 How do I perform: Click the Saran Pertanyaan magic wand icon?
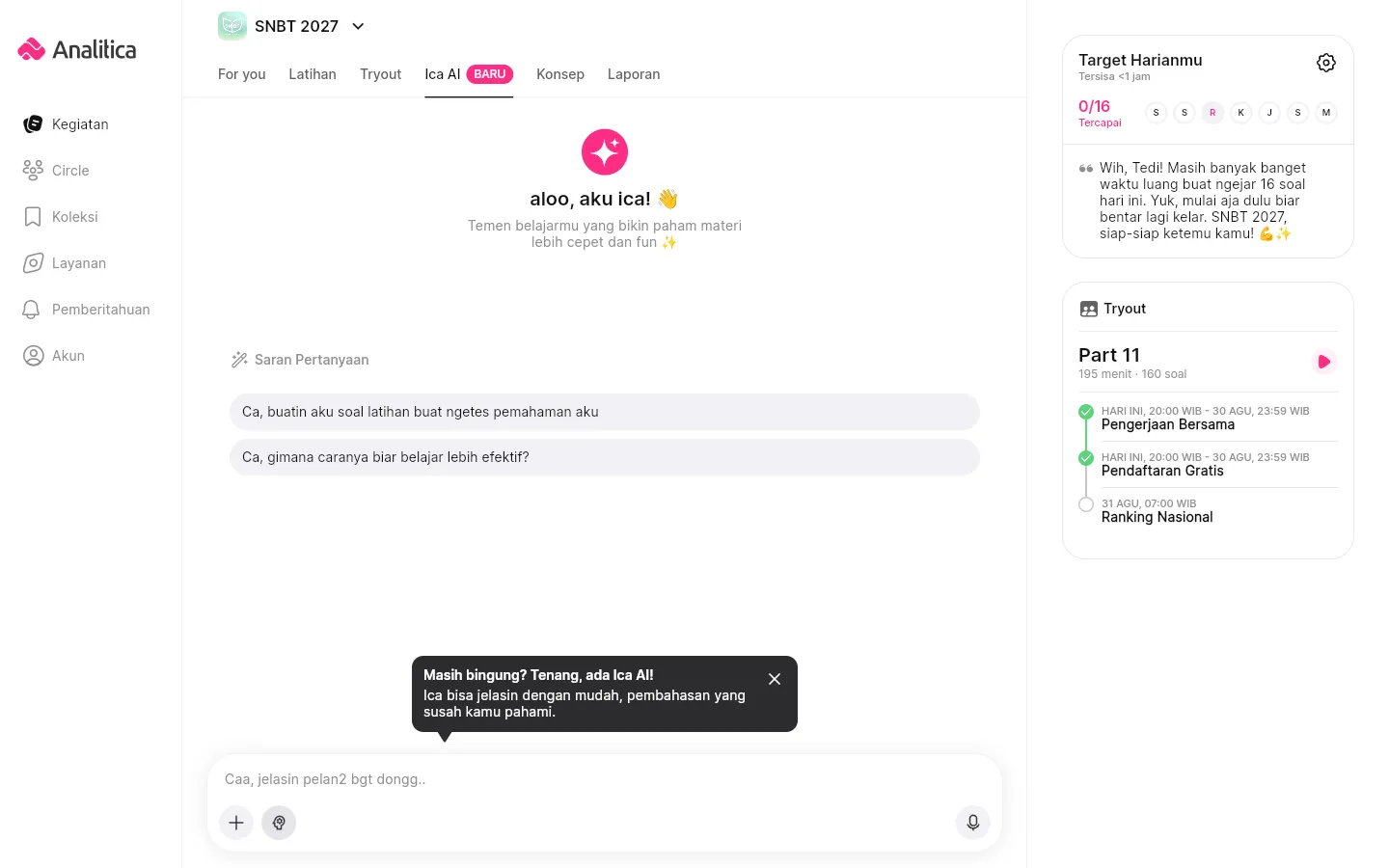tap(239, 360)
